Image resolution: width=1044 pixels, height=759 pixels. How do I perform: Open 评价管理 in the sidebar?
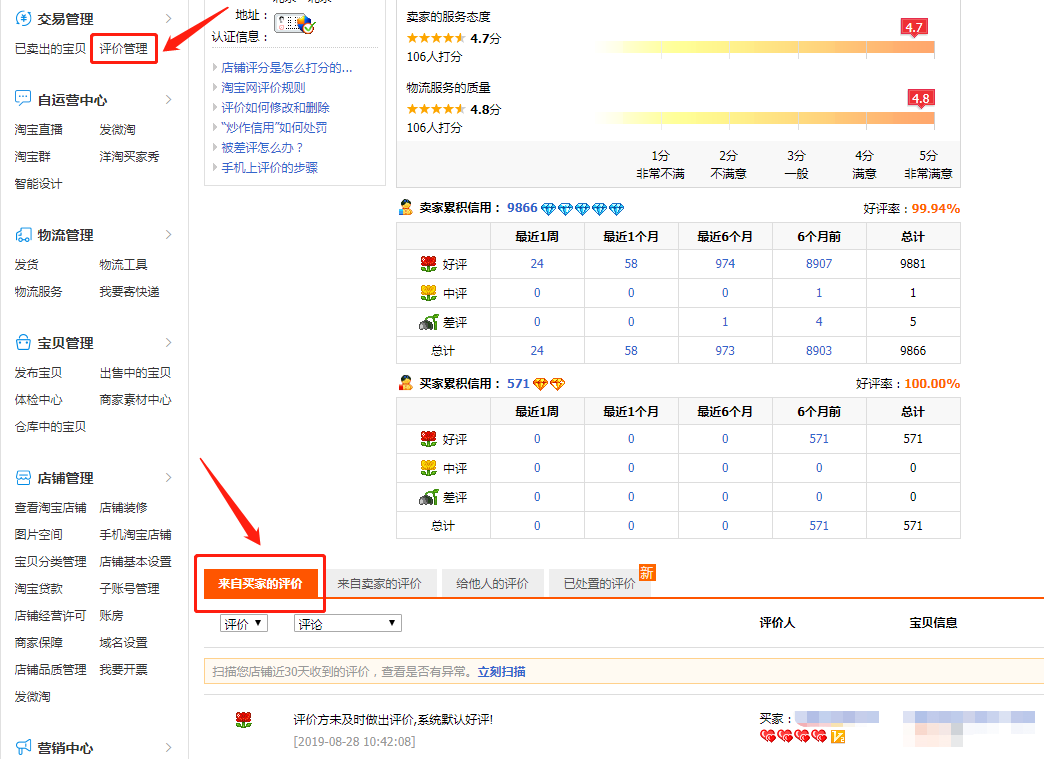(x=123, y=48)
